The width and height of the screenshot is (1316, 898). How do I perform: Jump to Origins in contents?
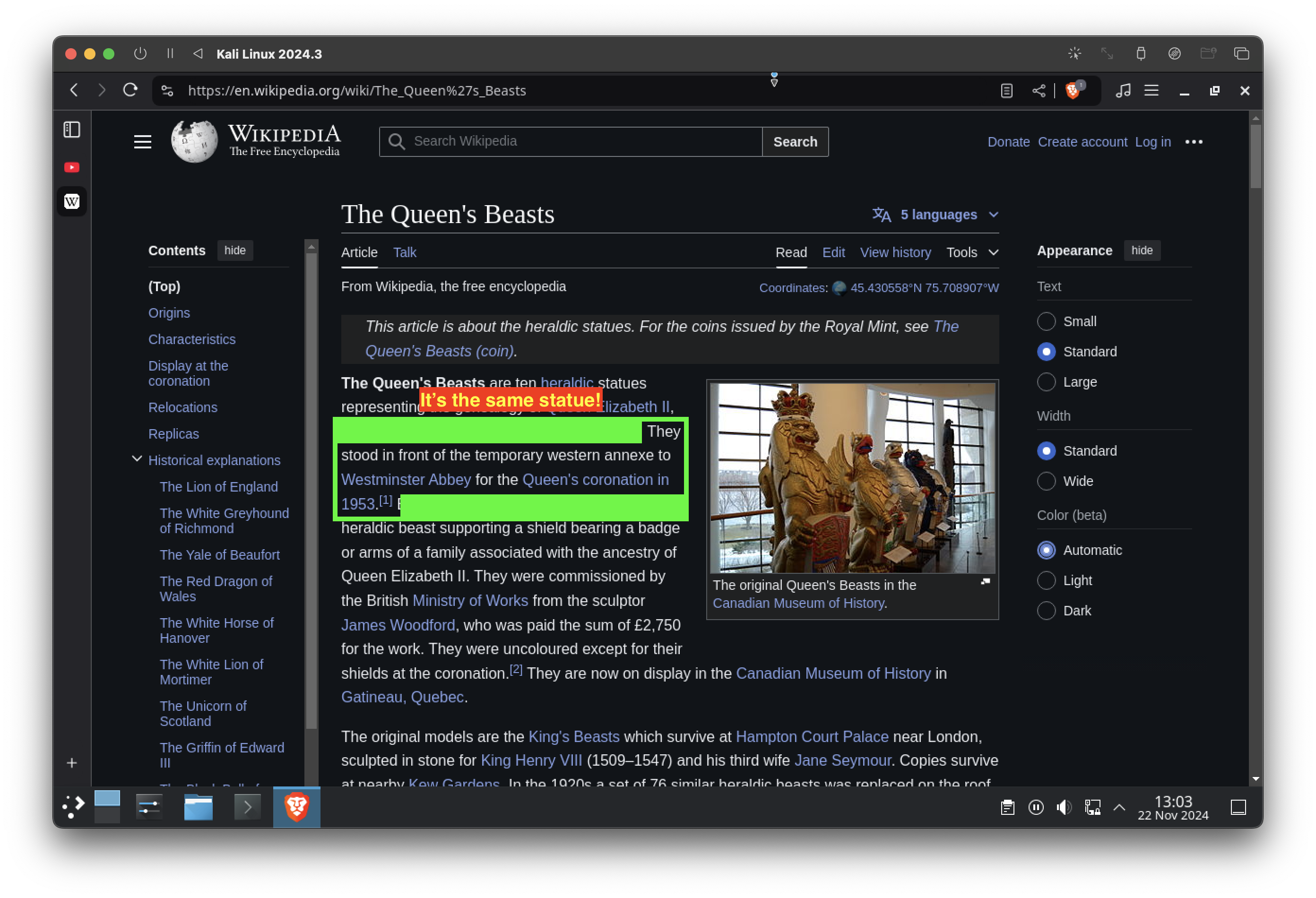pyautogui.click(x=169, y=312)
